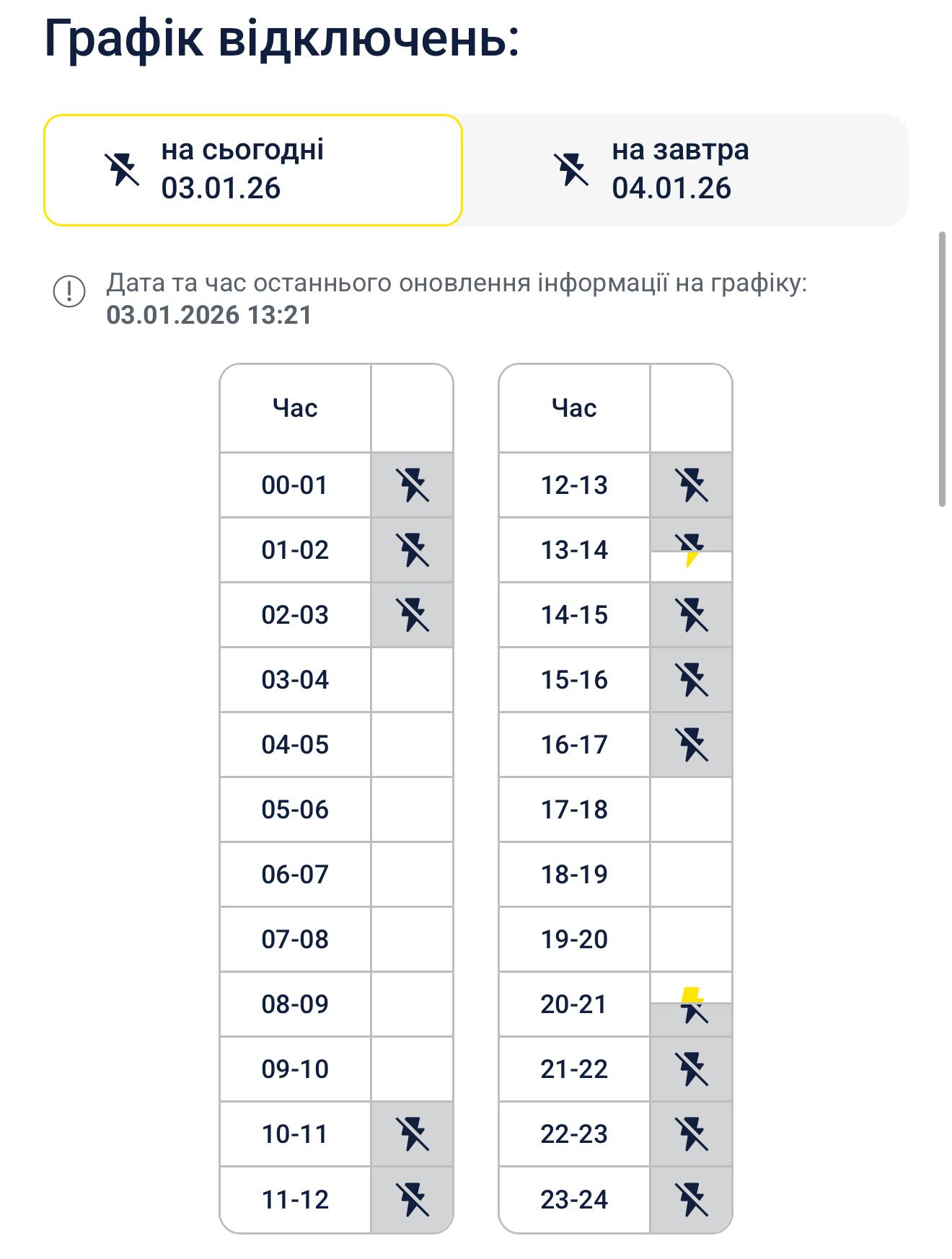Click the outage icon for hour 16-17
This screenshot has width=952, height=1259.
pos(692,744)
